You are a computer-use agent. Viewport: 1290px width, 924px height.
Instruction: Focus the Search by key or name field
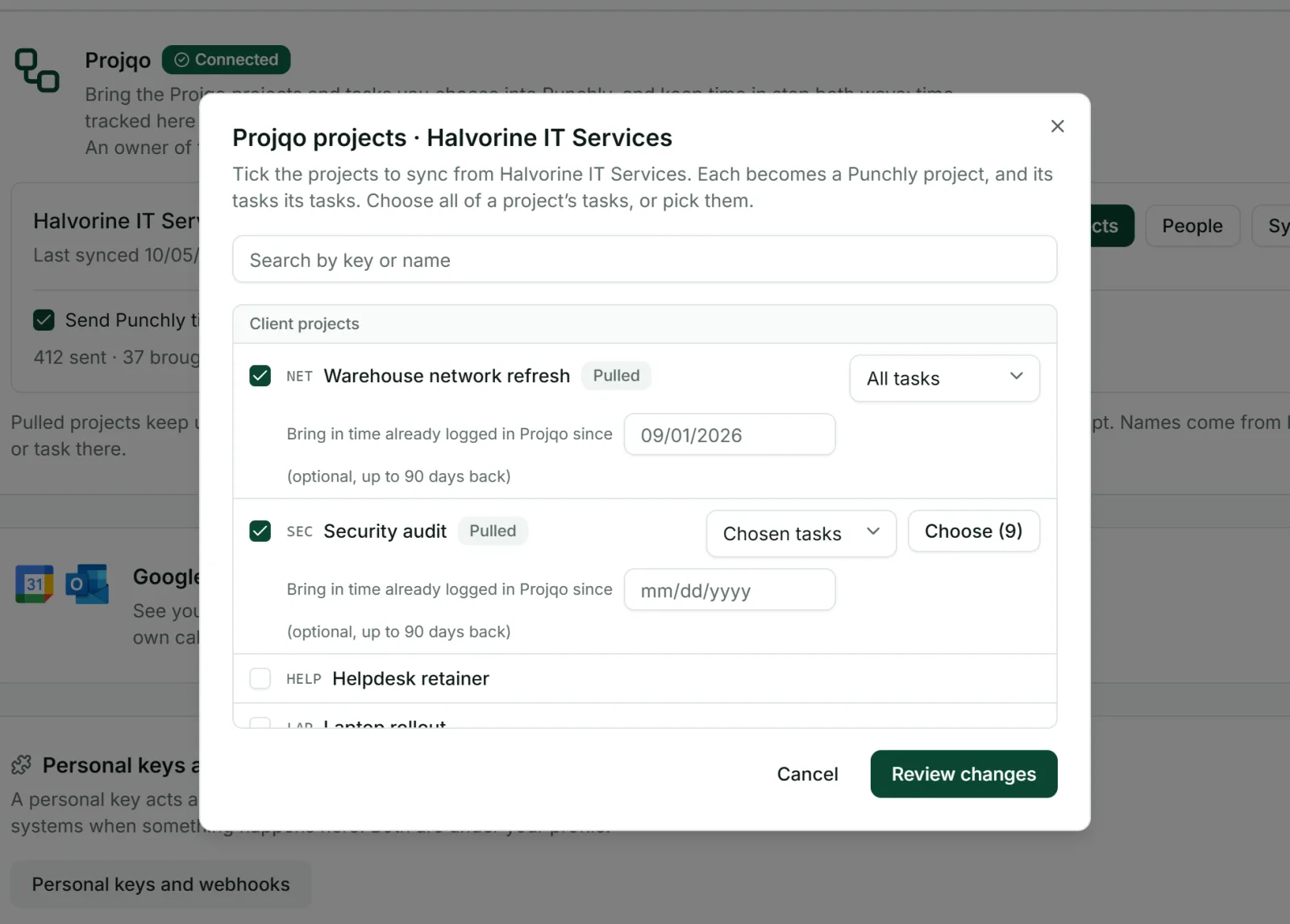click(x=644, y=260)
